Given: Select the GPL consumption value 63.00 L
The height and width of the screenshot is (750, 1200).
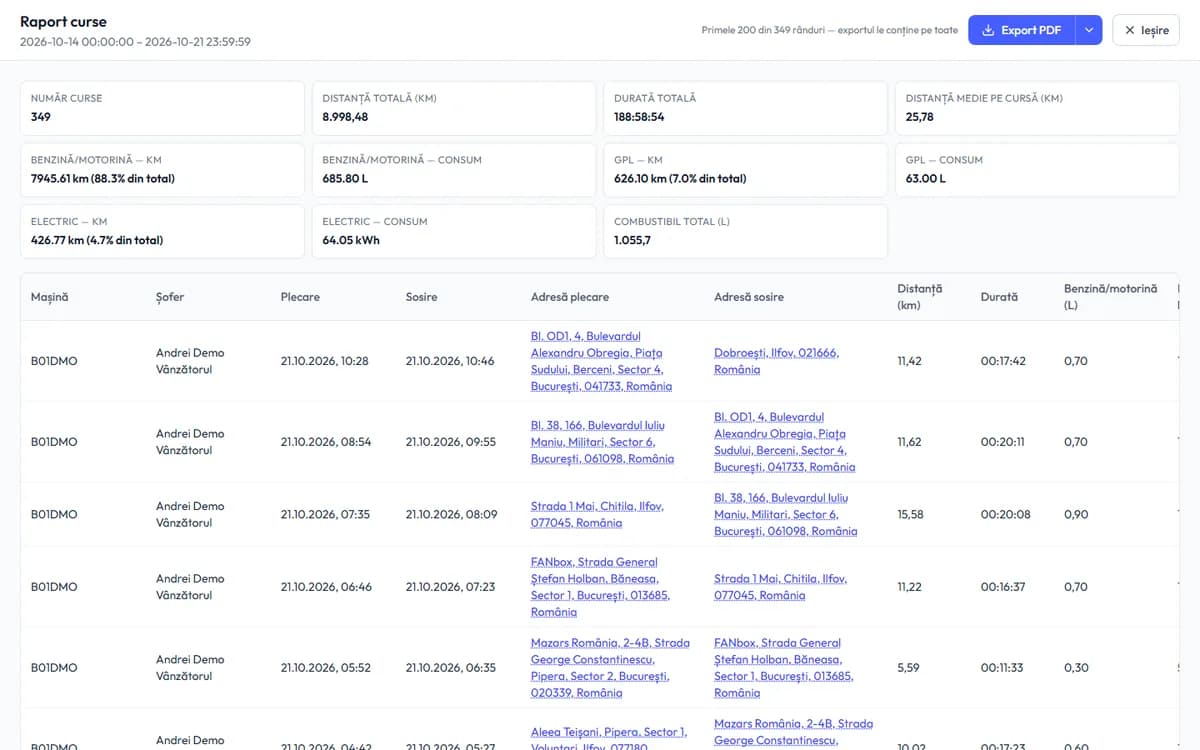Looking at the screenshot, I should (926, 178).
